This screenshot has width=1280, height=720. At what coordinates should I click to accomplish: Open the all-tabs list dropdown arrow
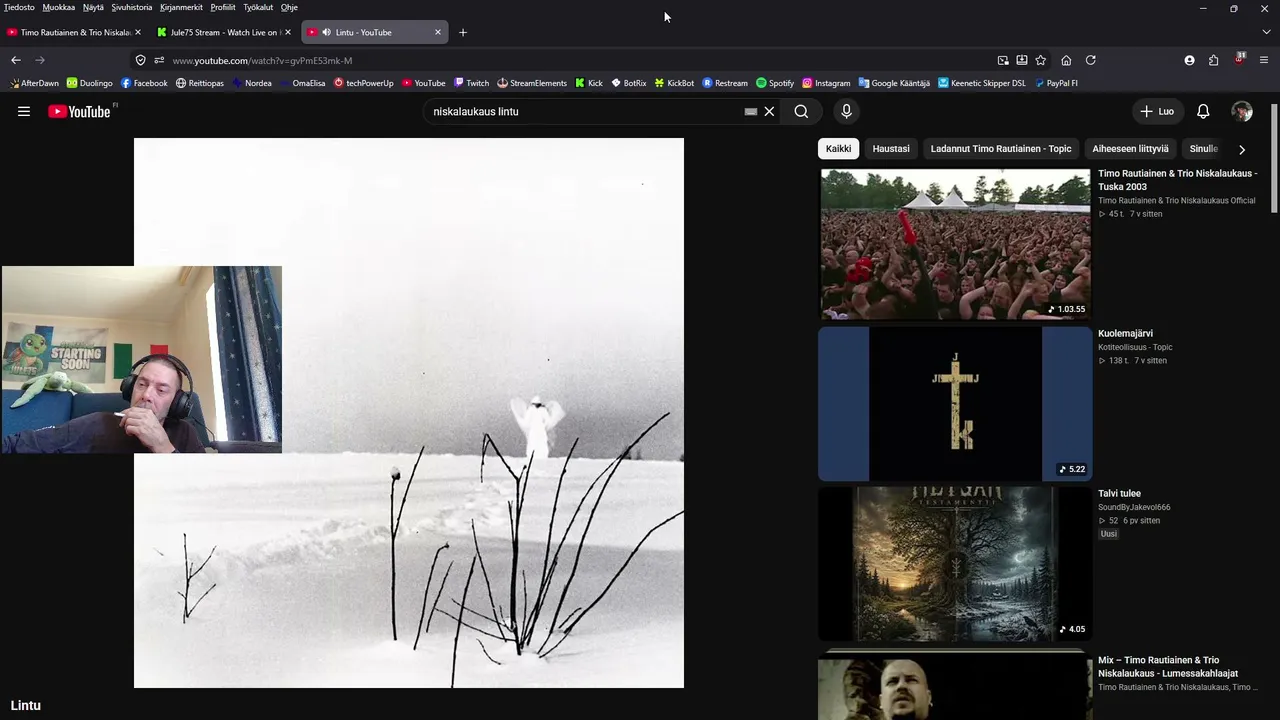[x=1266, y=32]
